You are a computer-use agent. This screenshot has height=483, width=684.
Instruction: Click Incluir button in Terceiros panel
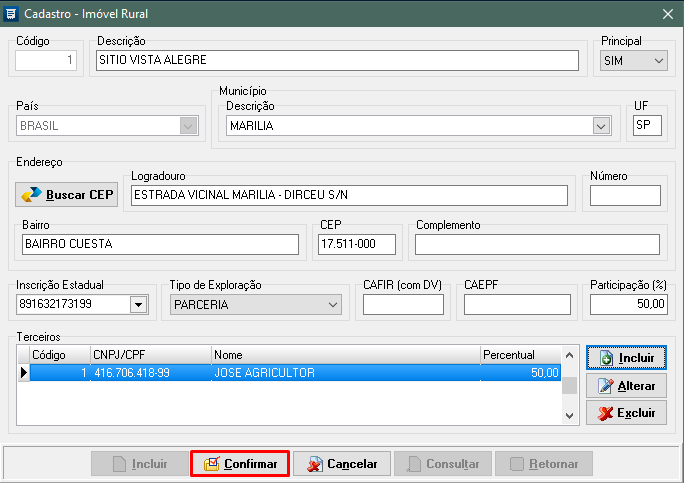click(x=626, y=357)
